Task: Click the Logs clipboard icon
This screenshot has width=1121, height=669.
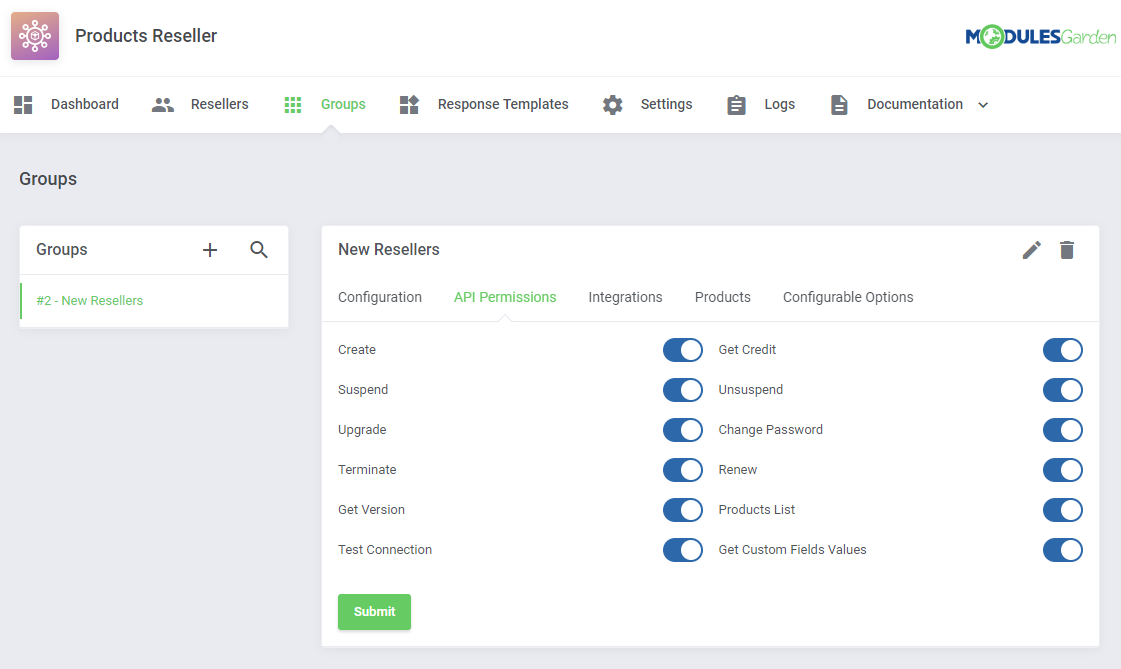Action: point(736,104)
